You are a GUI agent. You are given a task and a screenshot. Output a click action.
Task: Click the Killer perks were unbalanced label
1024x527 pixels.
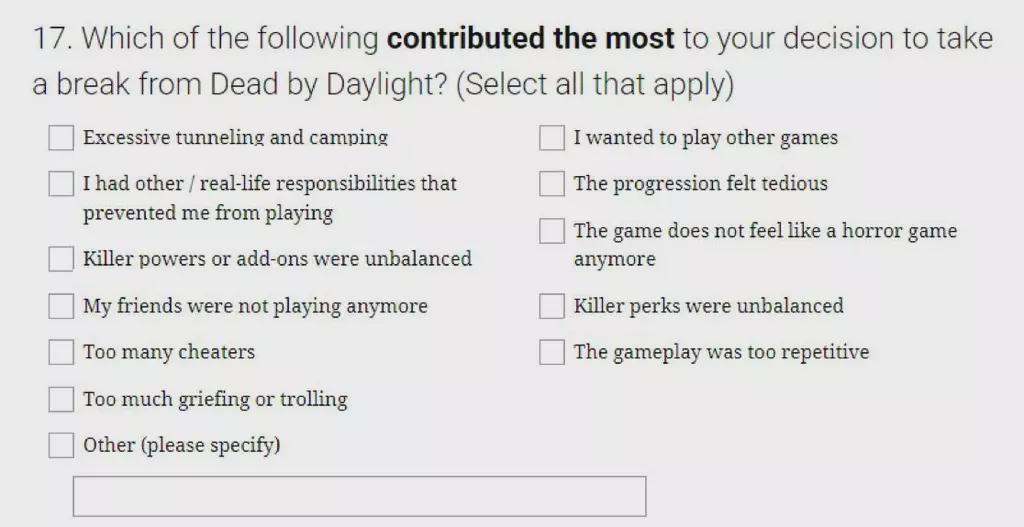click(x=708, y=306)
